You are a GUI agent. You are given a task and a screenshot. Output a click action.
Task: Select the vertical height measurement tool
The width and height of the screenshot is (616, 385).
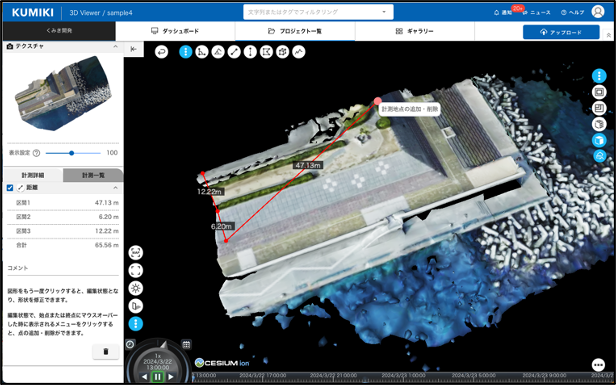[250, 52]
